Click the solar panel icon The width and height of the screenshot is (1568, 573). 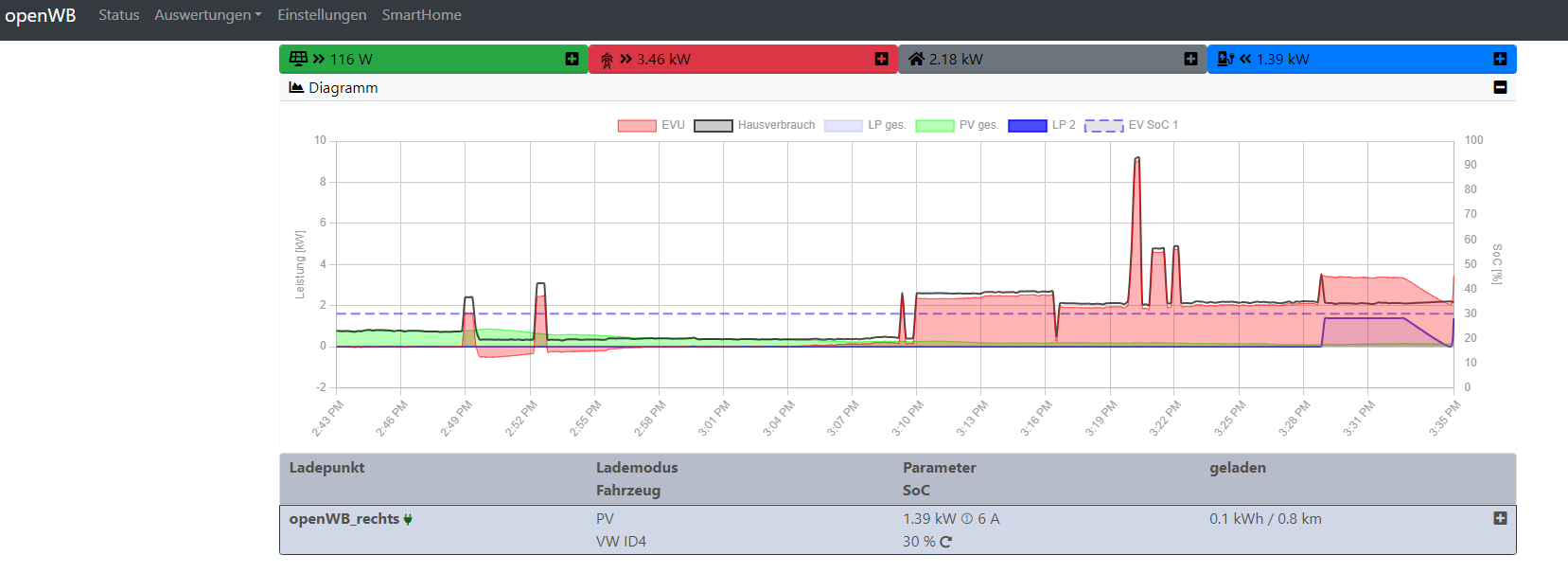298,59
